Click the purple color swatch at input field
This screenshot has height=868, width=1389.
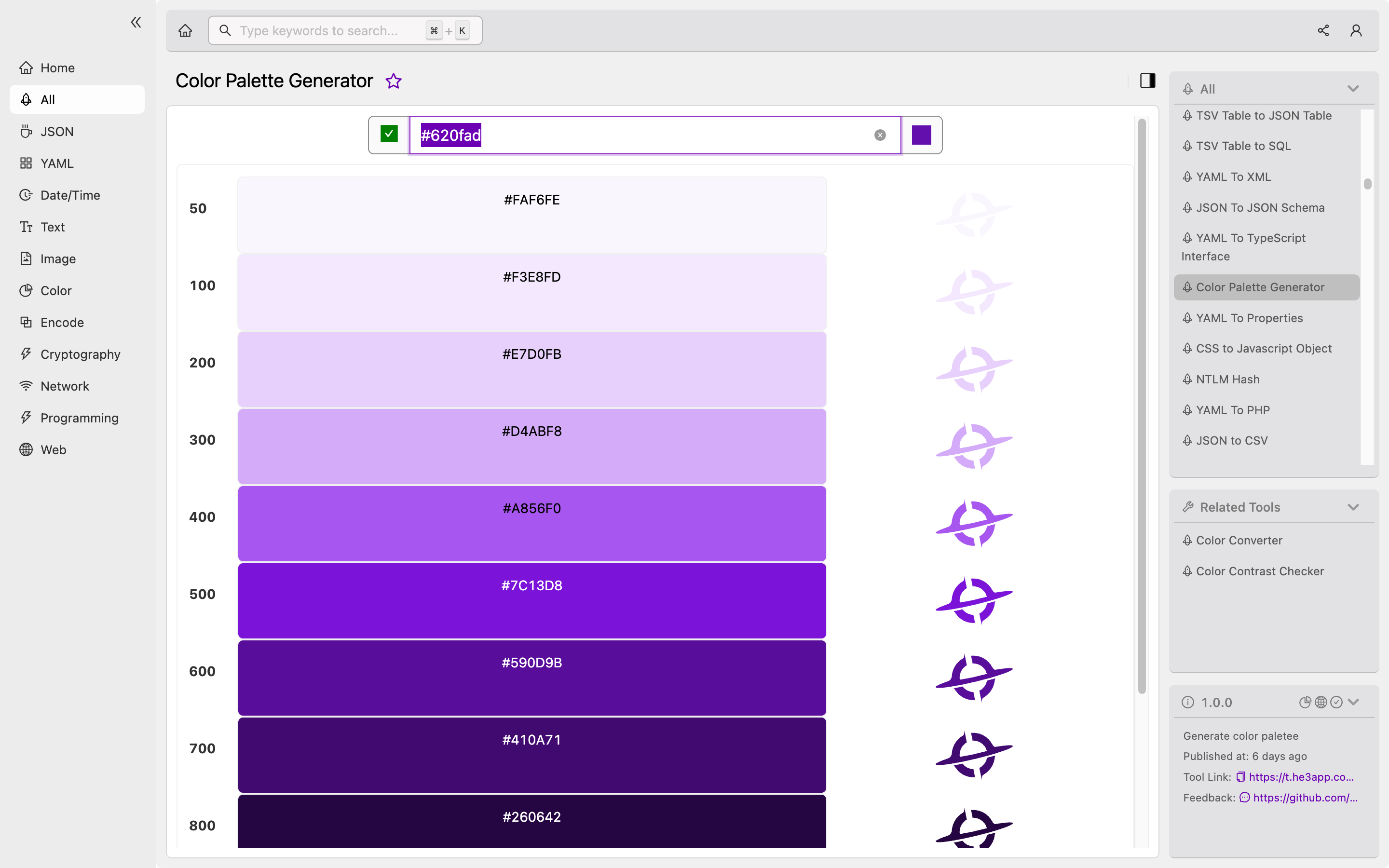click(921, 135)
